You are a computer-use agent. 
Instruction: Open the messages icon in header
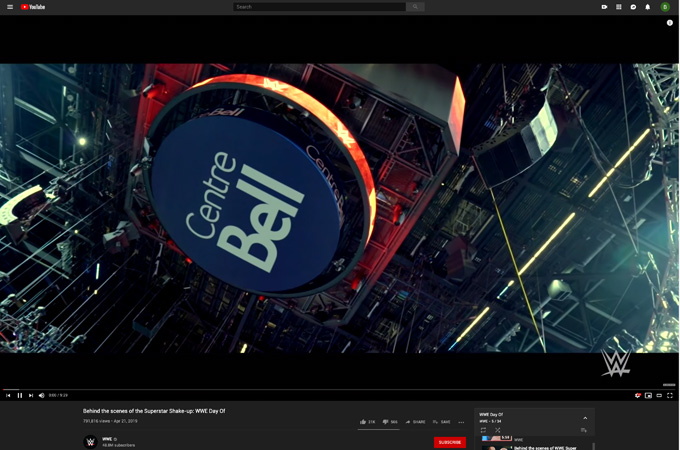coord(633,7)
